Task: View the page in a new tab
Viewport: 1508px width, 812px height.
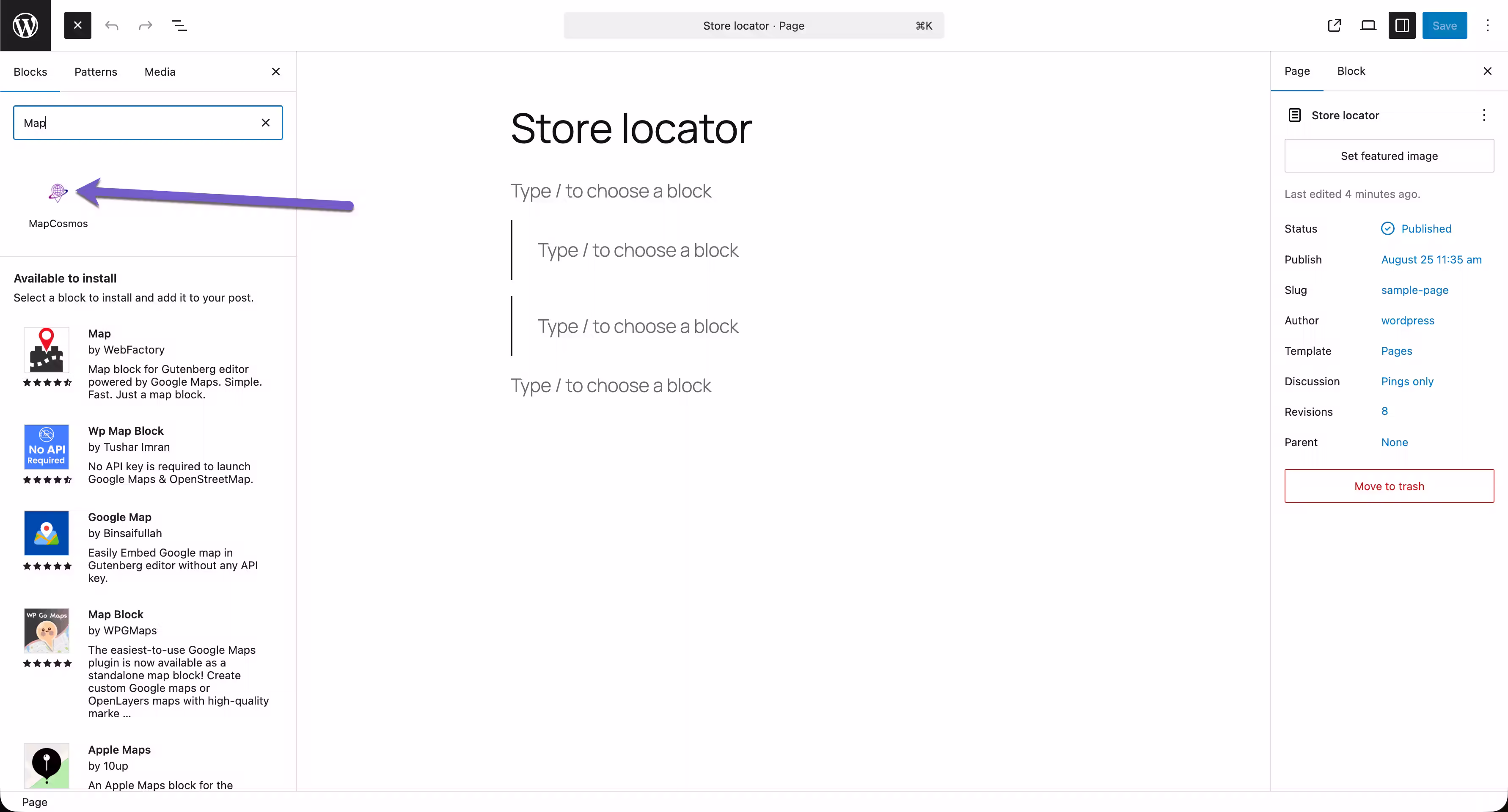Action: coord(1334,25)
